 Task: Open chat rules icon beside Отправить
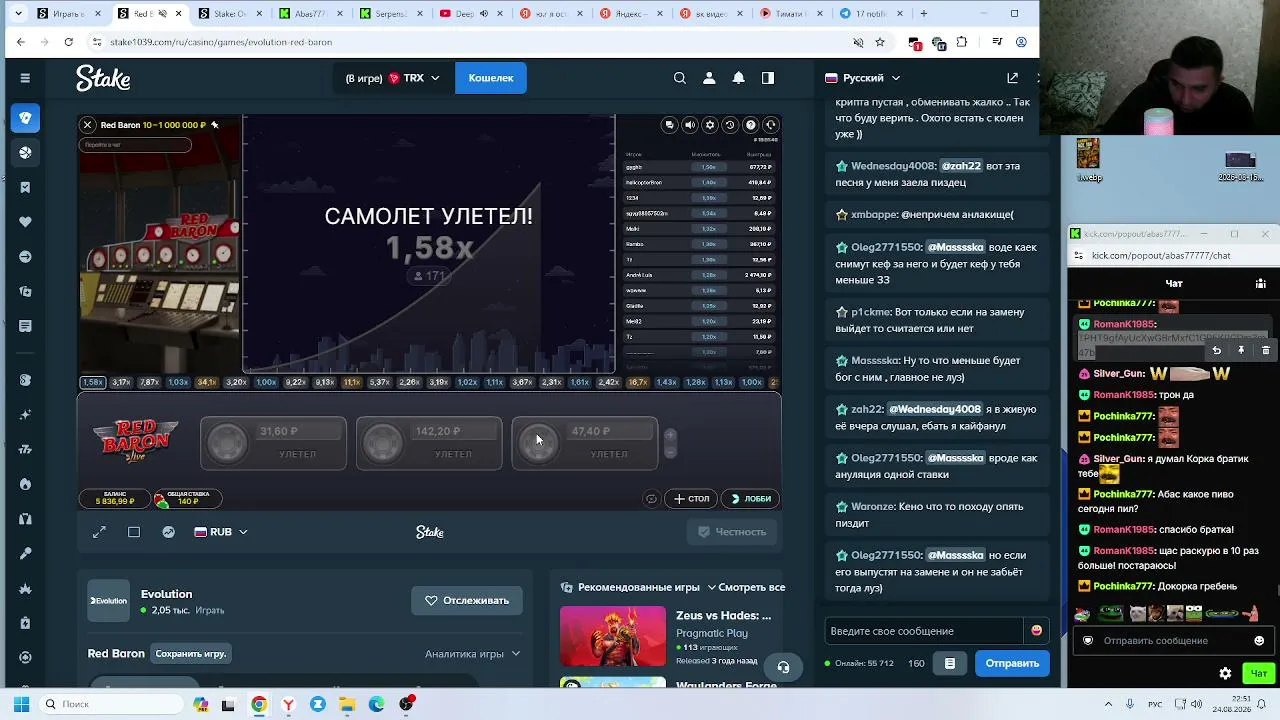(x=950, y=663)
